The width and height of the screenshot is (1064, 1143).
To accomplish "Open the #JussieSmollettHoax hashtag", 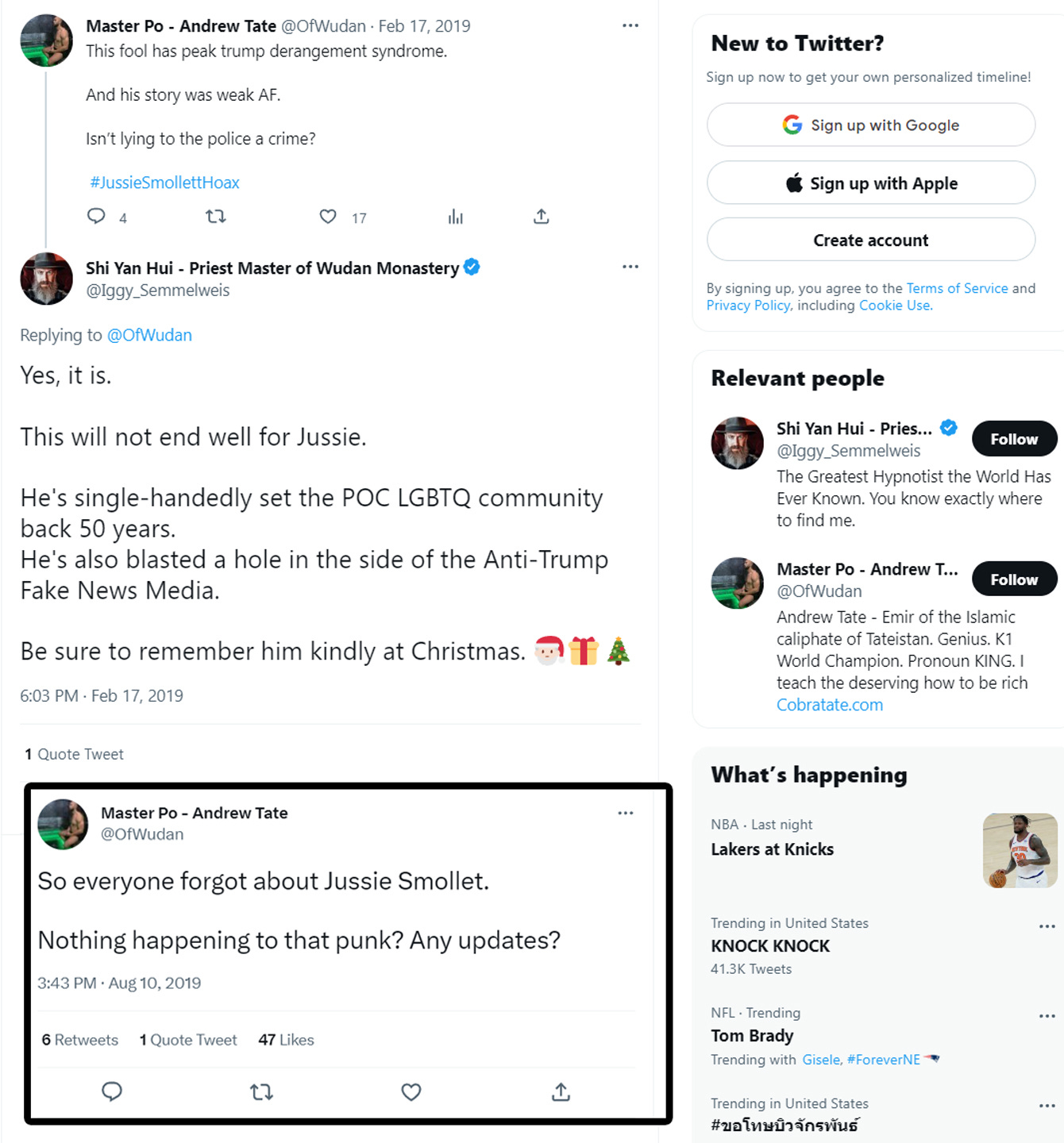I will [x=164, y=183].
